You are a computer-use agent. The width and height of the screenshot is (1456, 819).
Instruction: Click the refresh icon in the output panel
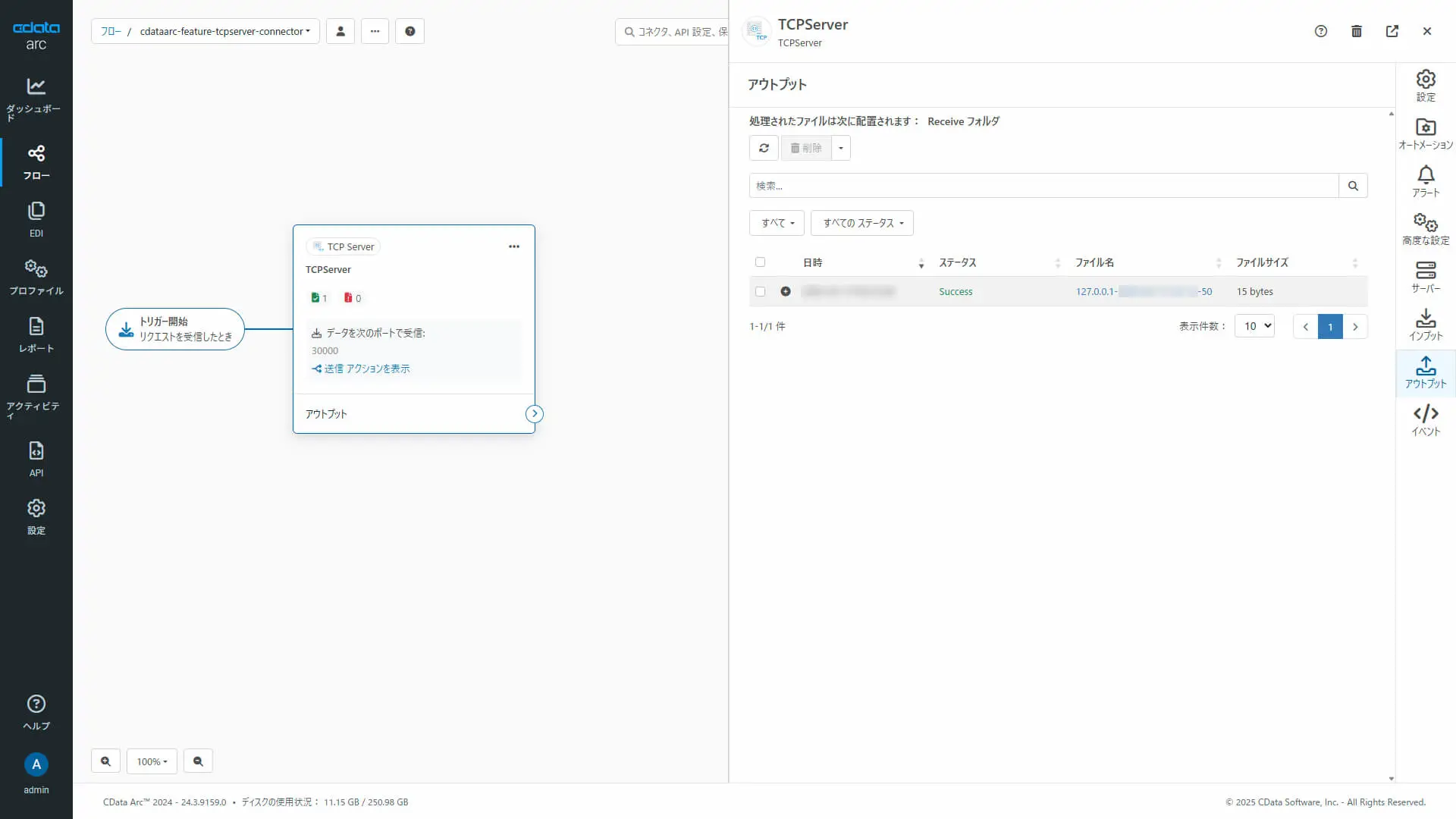[x=764, y=148]
